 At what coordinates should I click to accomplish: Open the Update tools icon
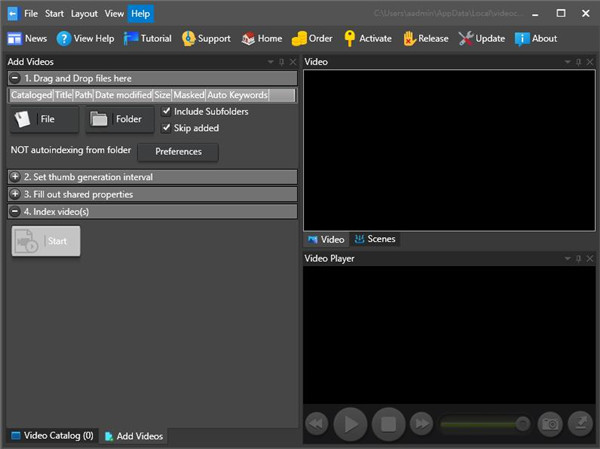(467, 39)
